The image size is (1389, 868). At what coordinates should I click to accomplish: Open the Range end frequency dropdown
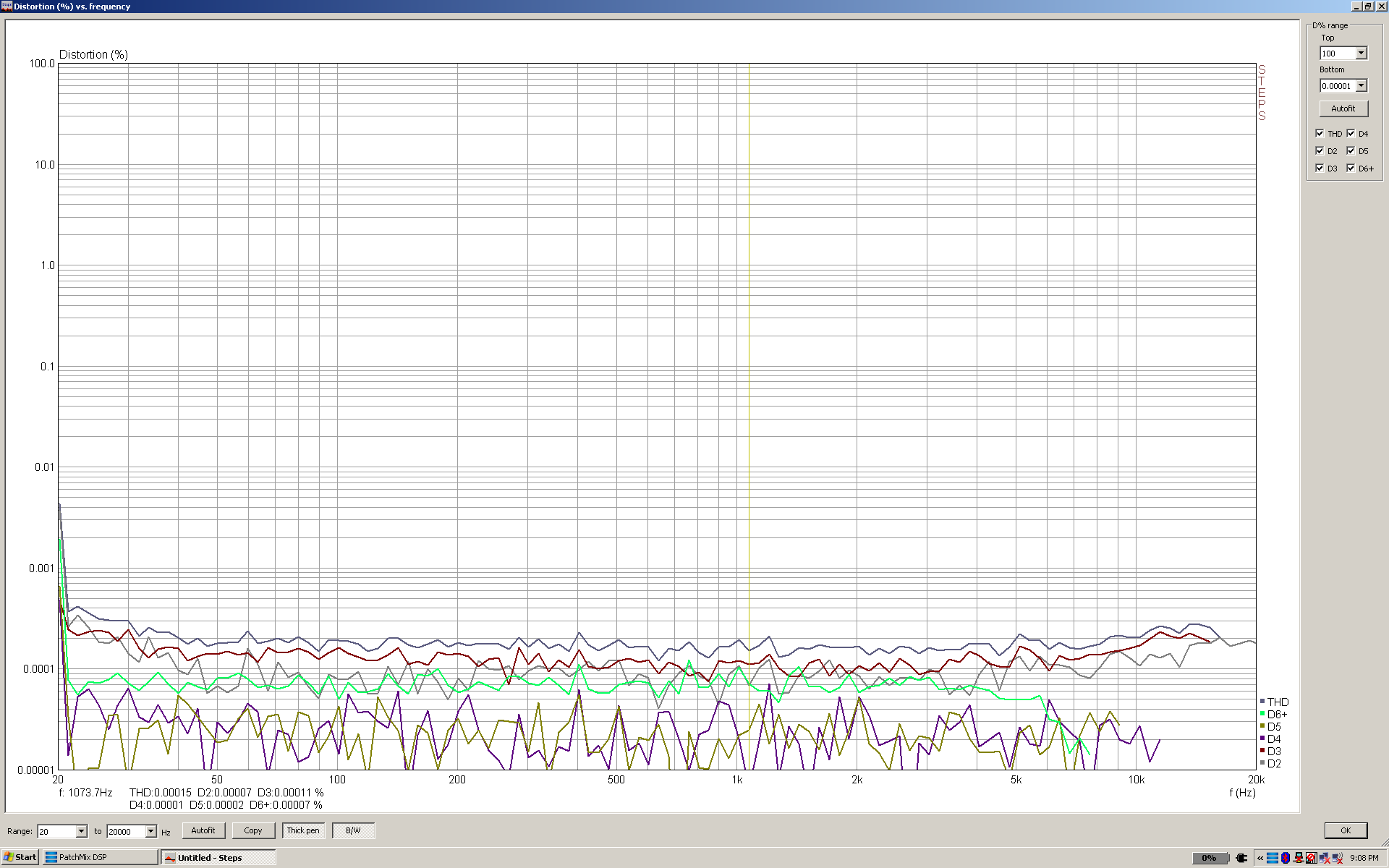pyautogui.click(x=150, y=831)
